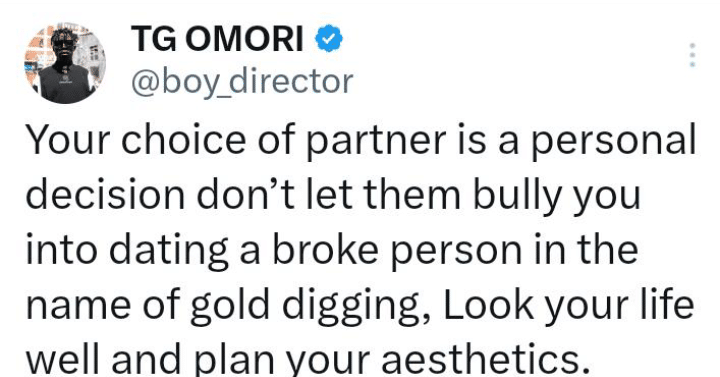Open TG OMORI's profile picture
This screenshot has height=377, width=720.
[x=65, y=62]
